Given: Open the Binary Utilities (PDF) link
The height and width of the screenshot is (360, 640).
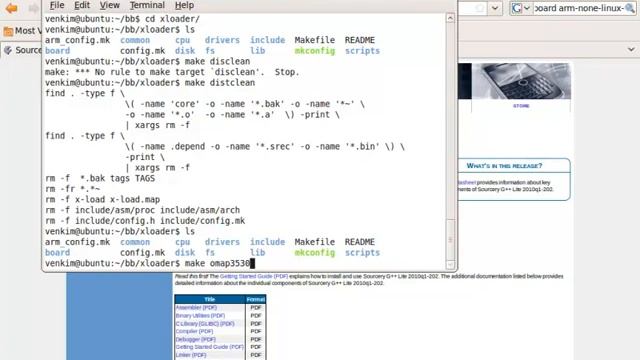Looking at the screenshot, I should (200, 316).
